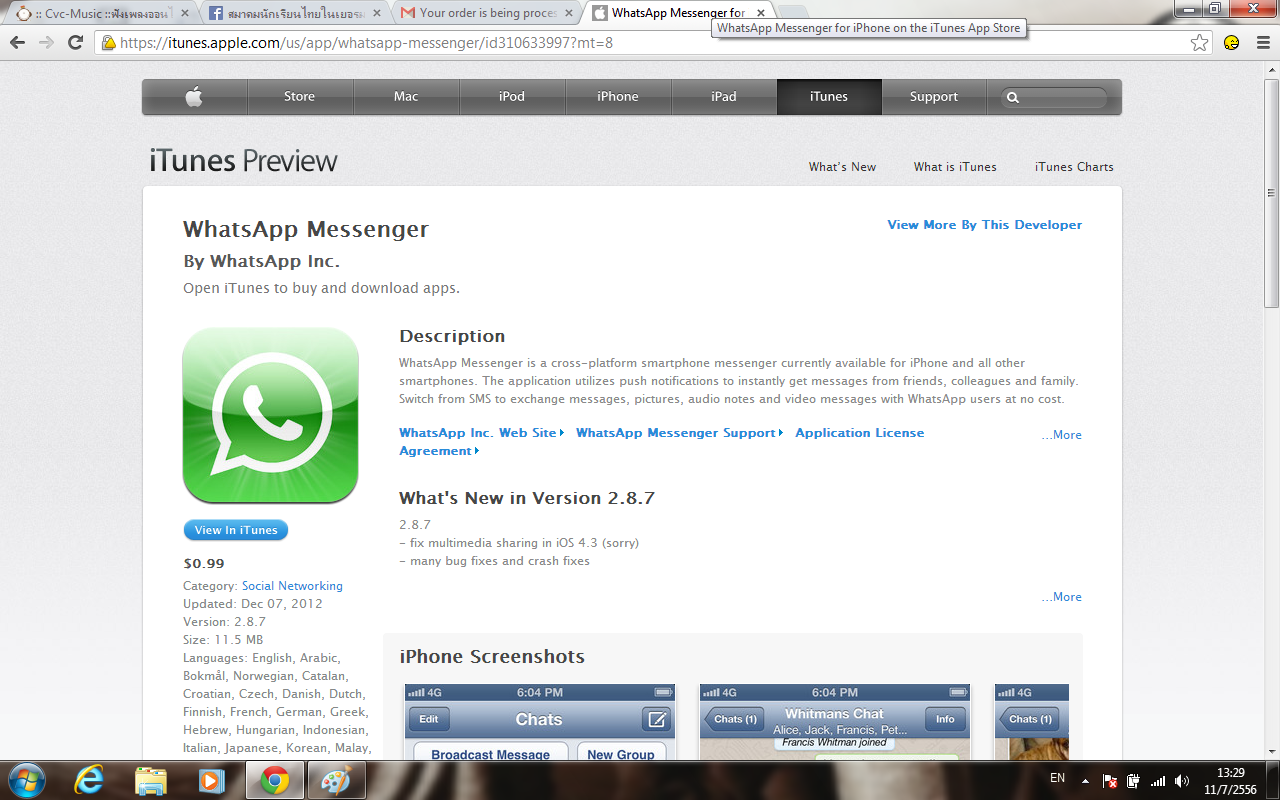Screen dimensions: 1280x800
Task: Click View More By This Developer
Action: 985,225
